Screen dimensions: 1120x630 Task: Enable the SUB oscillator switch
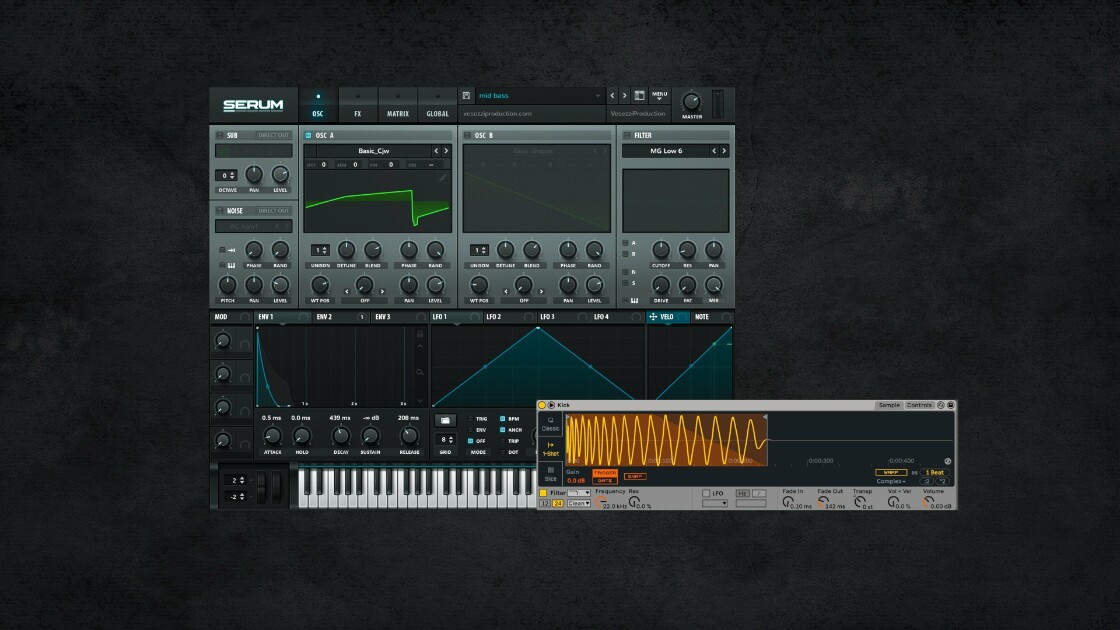219,135
